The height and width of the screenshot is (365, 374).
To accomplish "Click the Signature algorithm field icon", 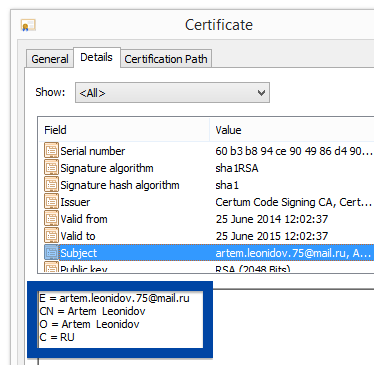I will 51,168.
